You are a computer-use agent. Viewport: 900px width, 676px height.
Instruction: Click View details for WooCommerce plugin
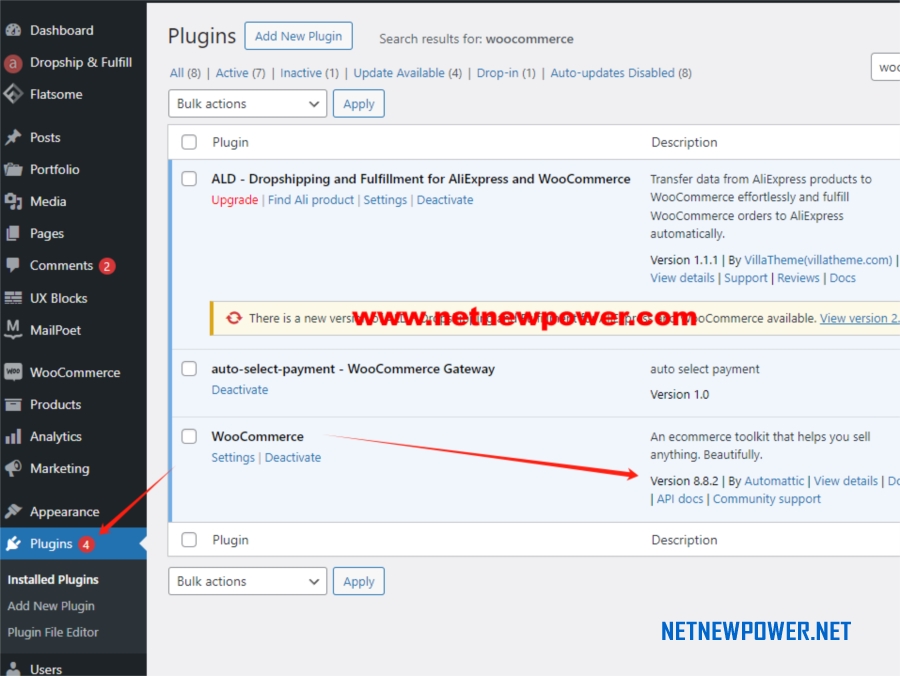[x=846, y=481]
